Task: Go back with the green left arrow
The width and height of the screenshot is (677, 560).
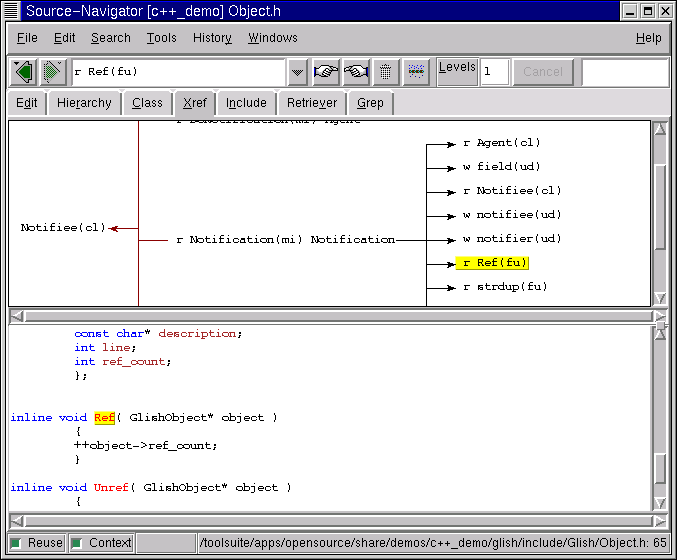Action: click(23, 72)
